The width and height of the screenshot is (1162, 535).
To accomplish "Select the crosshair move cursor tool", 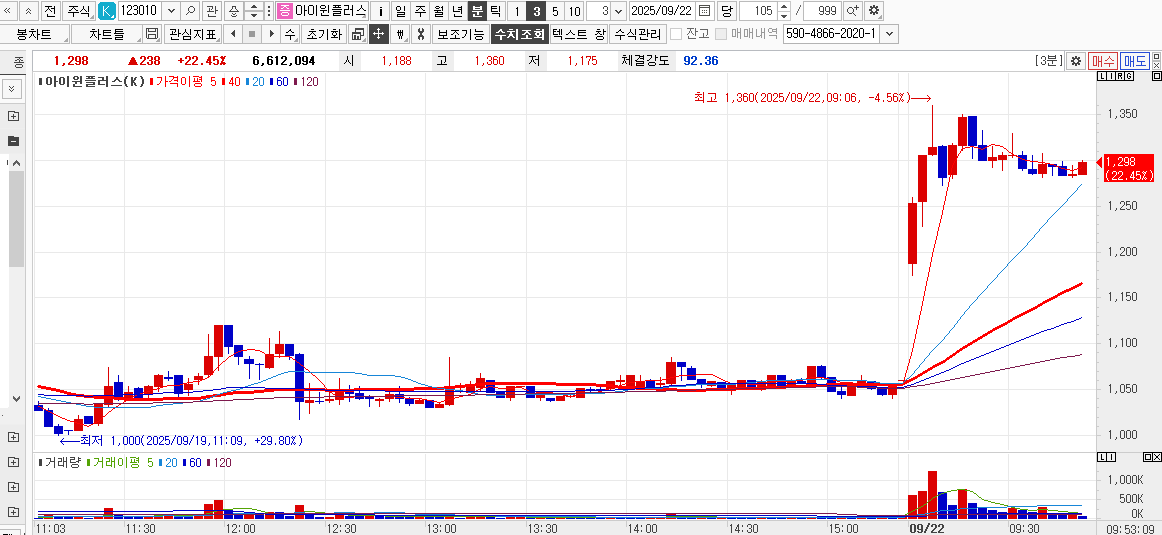I will (x=378, y=34).
